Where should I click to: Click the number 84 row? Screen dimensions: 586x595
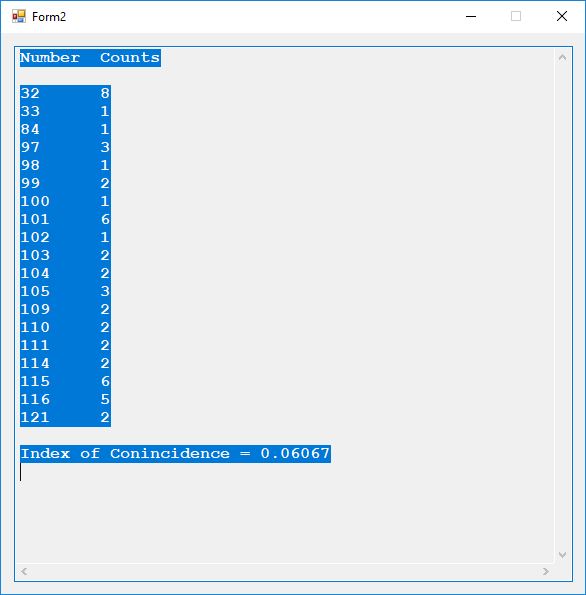(65, 129)
